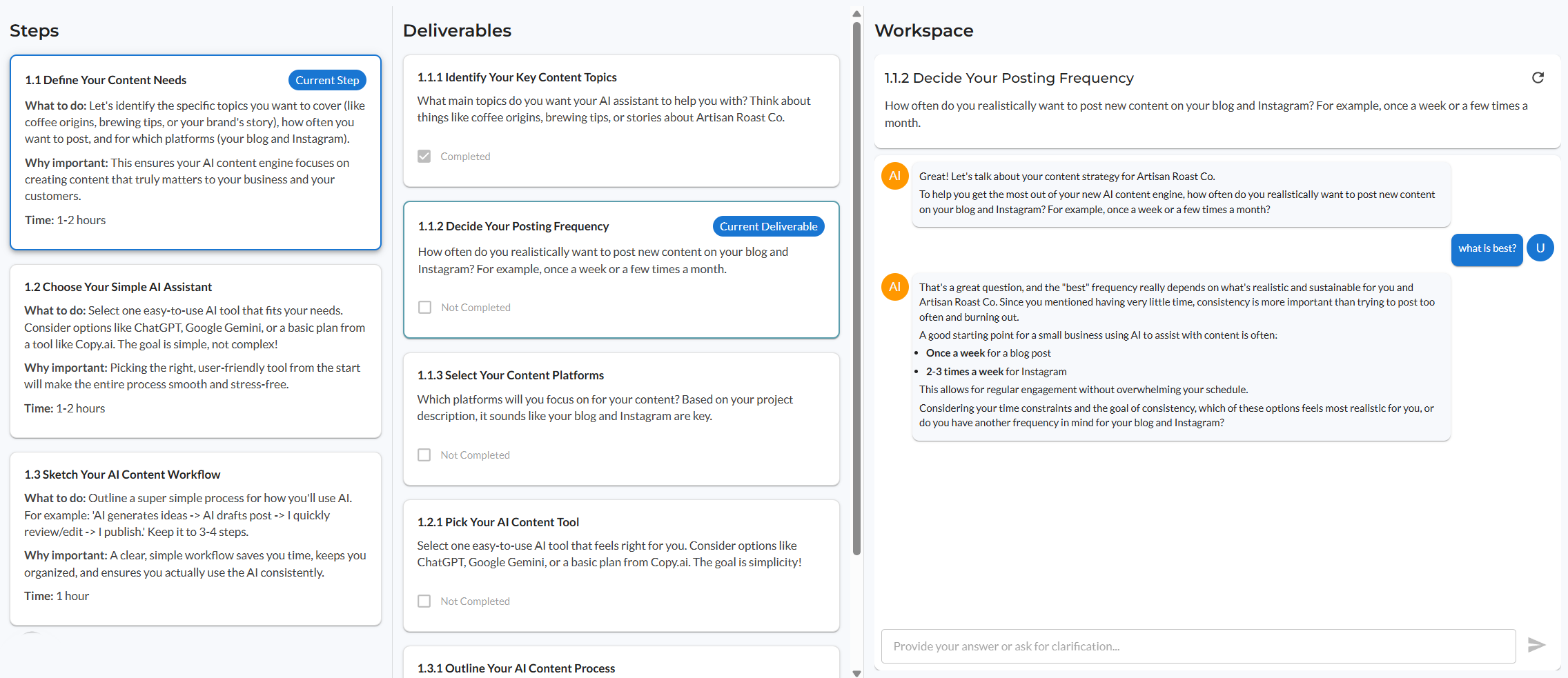Screen dimensions: 1568x678
Task: Click the AI avatar beside the first chat message
Action: pyautogui.click(x=894, y=176)
